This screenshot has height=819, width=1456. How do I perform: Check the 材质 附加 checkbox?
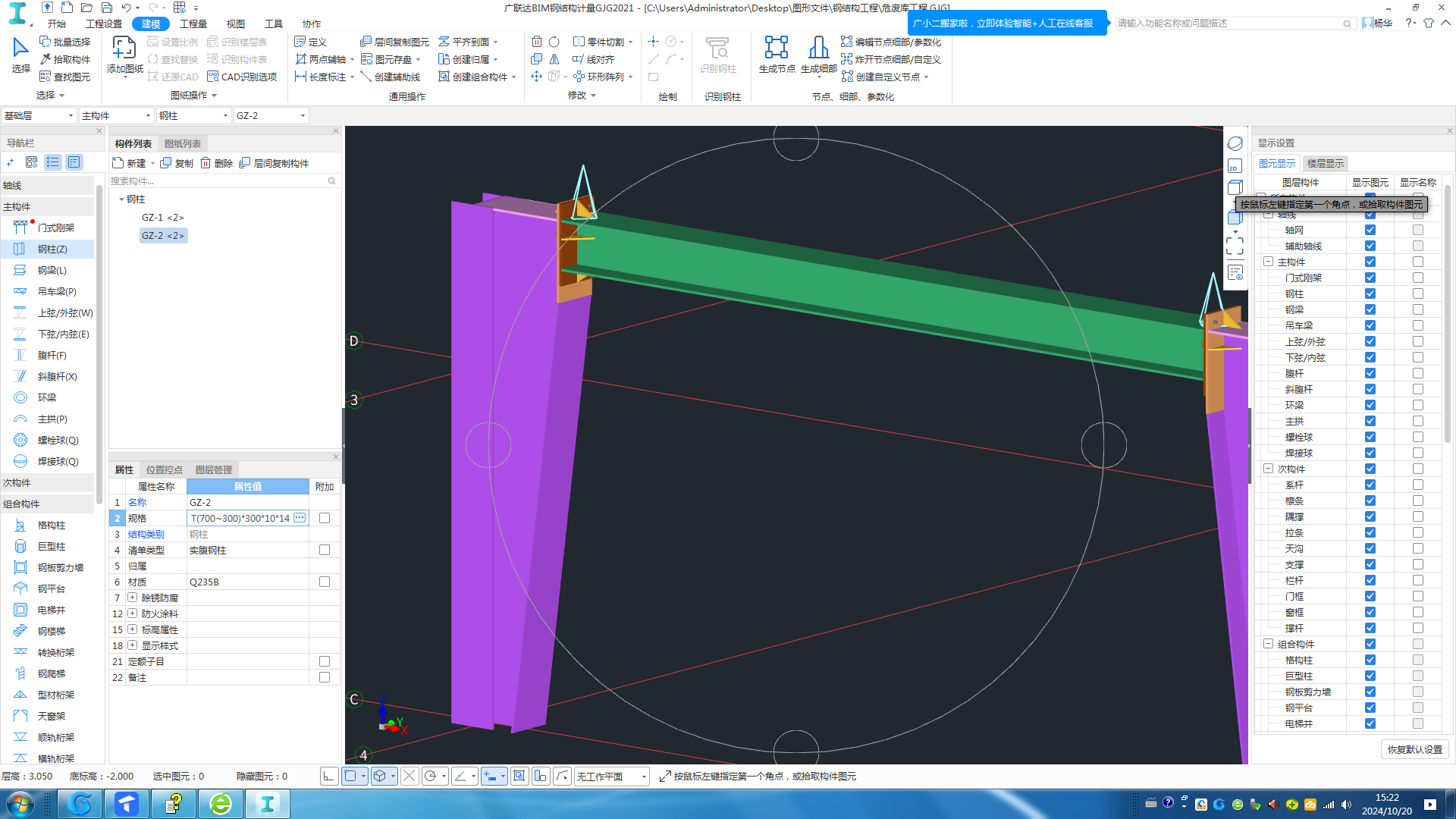[325, 582]
